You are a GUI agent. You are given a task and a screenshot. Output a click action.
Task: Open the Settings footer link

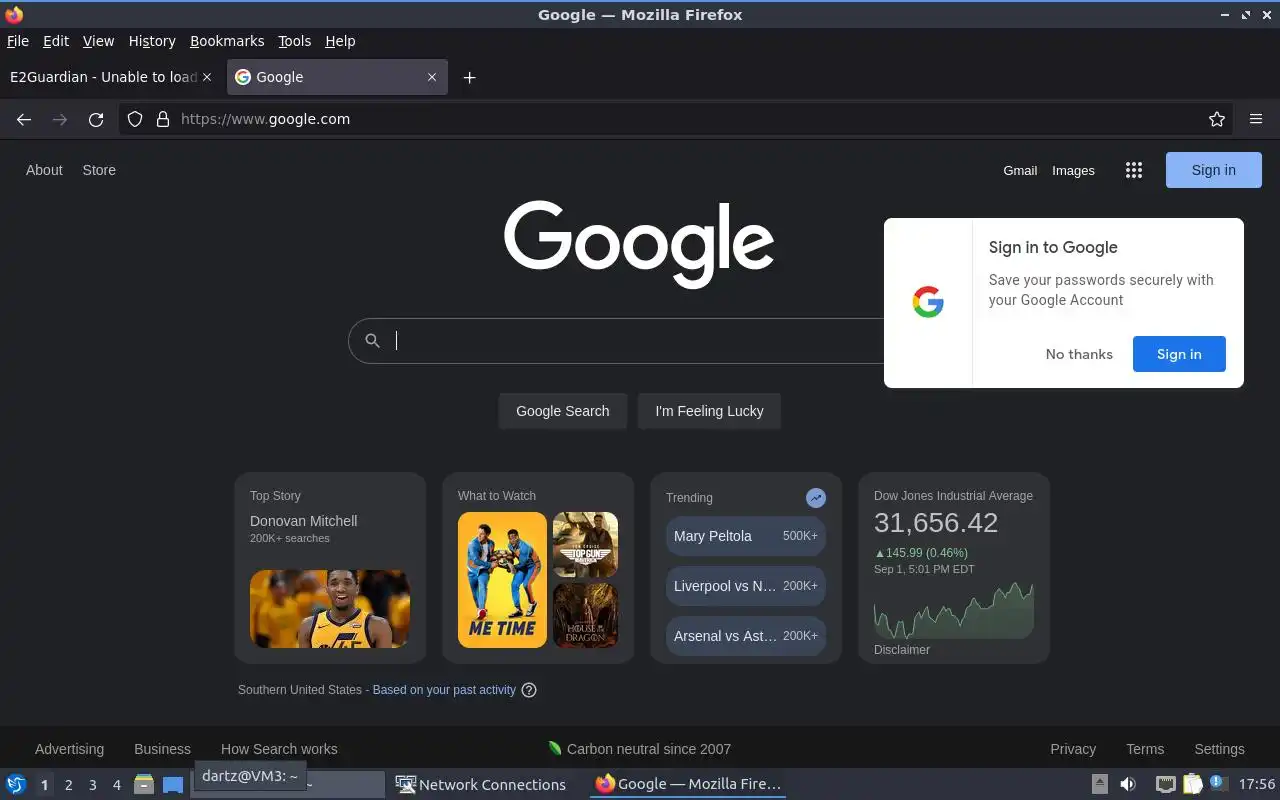click(x=1219, y=749)
